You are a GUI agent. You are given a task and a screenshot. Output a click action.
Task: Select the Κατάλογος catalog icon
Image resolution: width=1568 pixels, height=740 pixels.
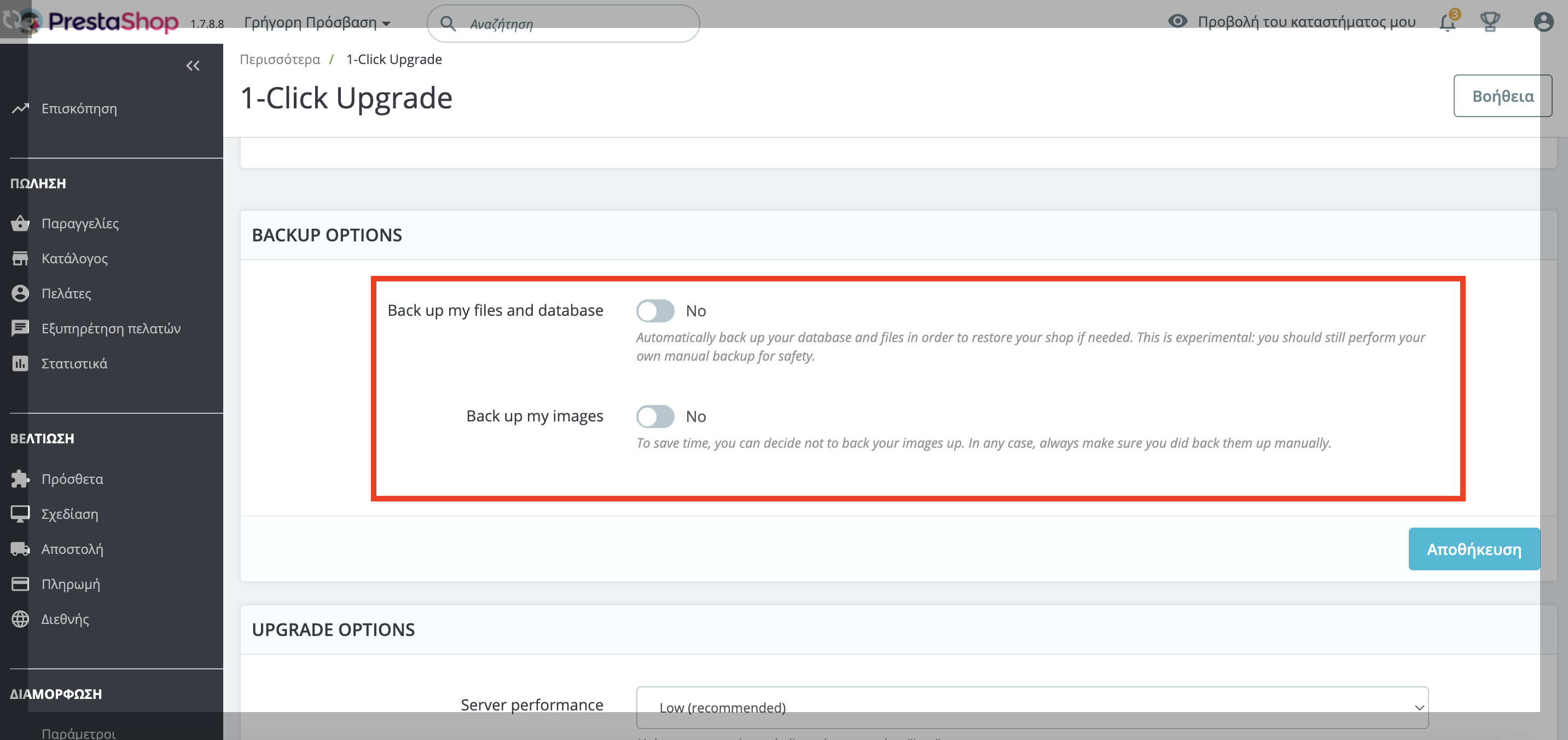pyautogui.click(x=20, y=258)
